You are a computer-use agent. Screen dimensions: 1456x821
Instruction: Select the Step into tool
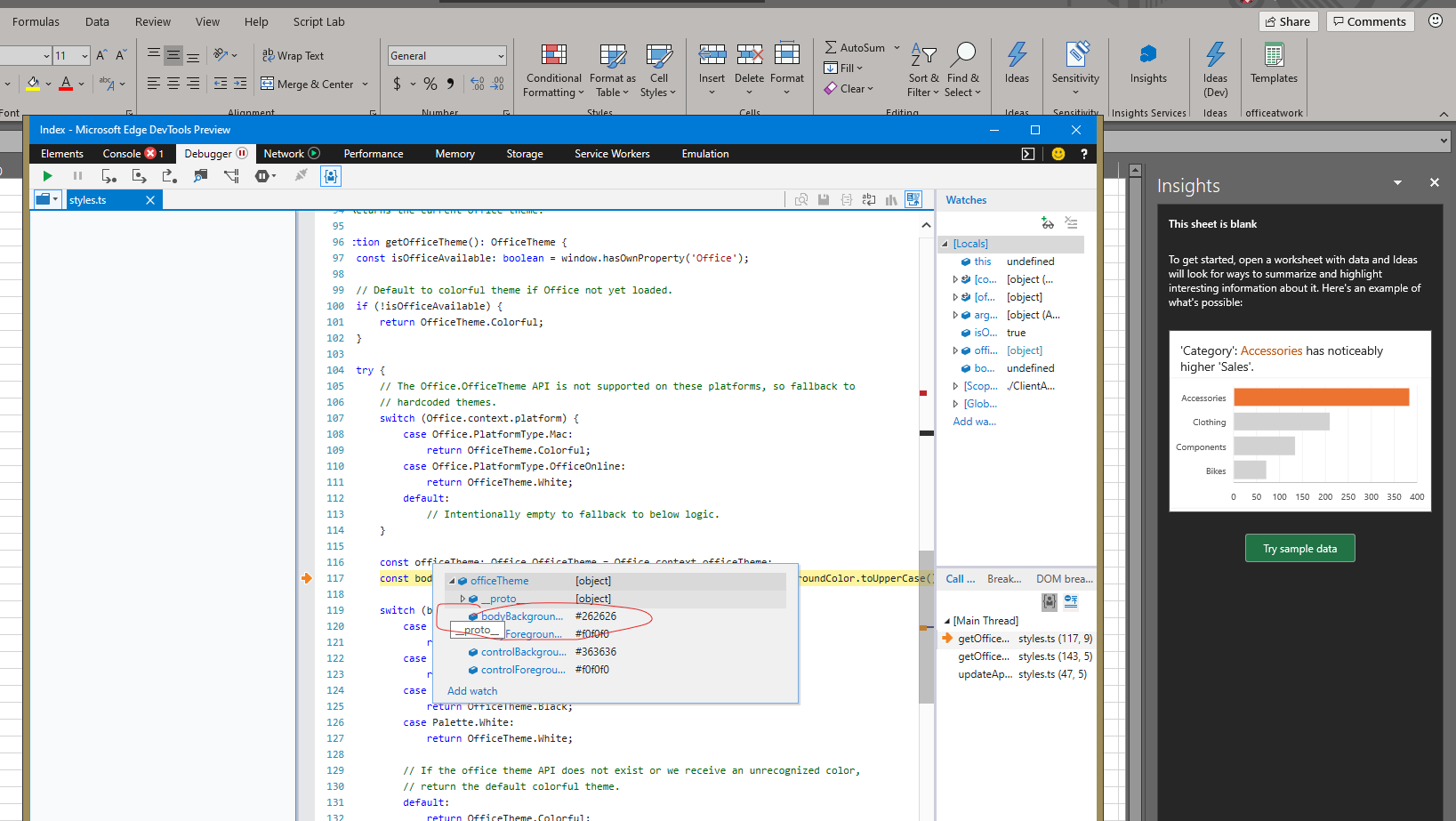(139, 175)
